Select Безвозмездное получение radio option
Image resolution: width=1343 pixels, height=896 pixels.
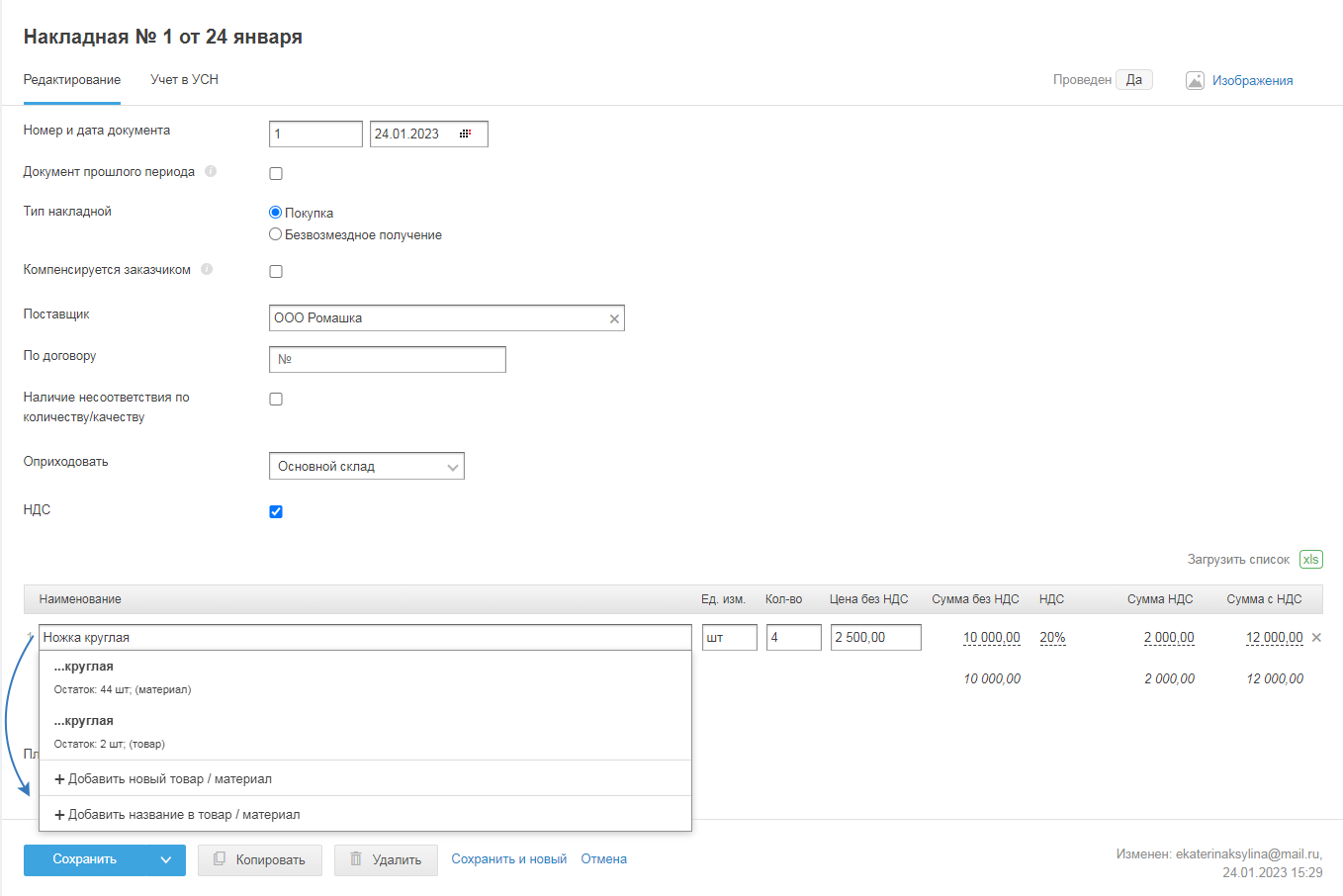click(x=276, y=234)
